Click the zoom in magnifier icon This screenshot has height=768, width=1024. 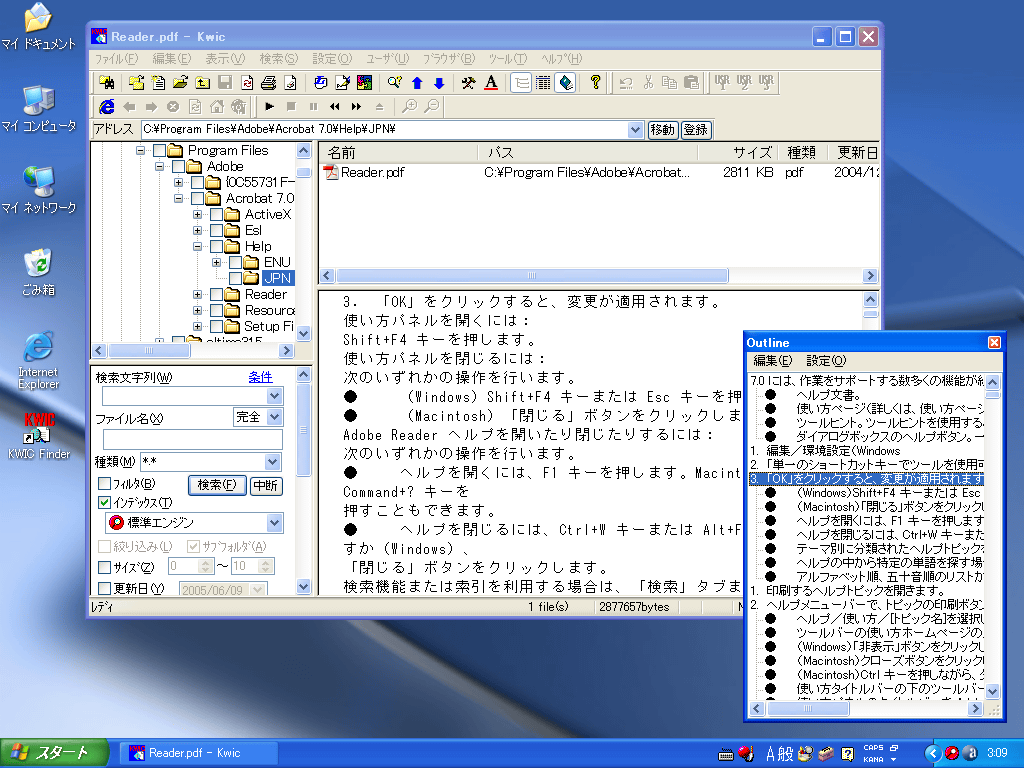[x=409, y=106]
